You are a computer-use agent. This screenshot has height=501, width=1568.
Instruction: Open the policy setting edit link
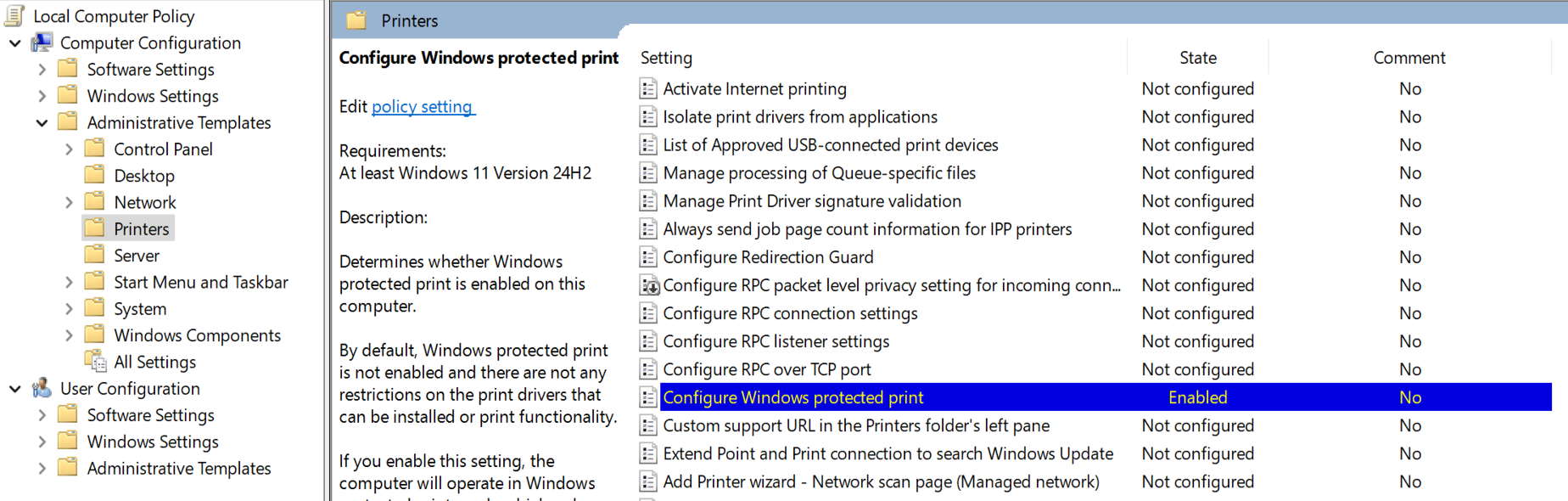pos(422,107)
